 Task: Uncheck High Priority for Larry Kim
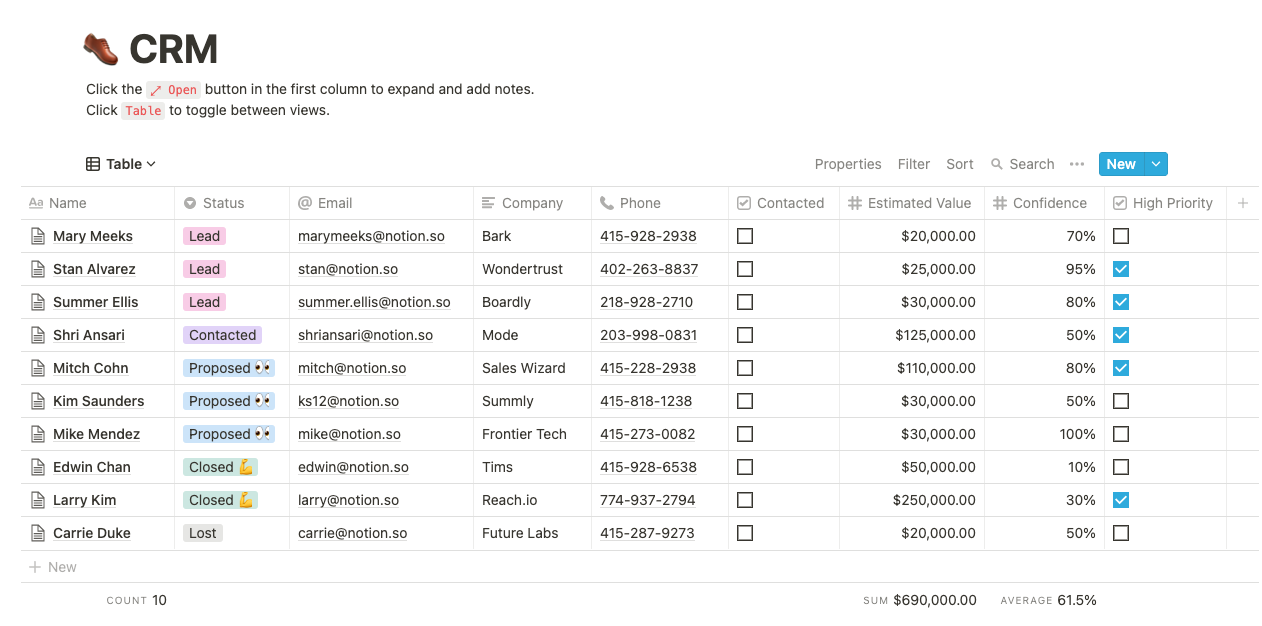1121,500
